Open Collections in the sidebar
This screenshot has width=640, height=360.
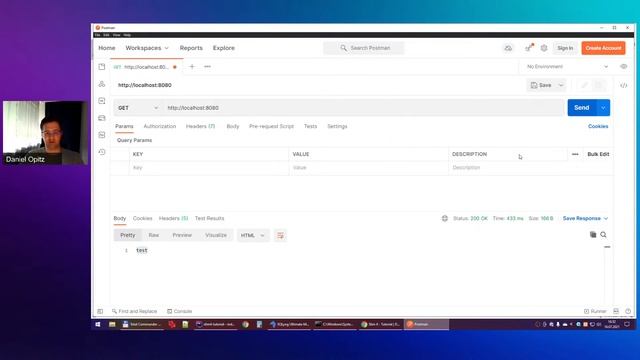pyautogui.click(x=102, y=67)
